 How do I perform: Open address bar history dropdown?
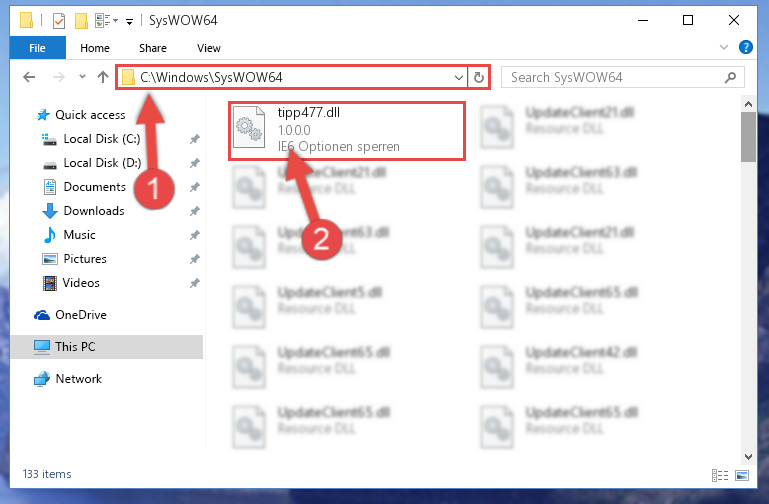click(459, 77)
